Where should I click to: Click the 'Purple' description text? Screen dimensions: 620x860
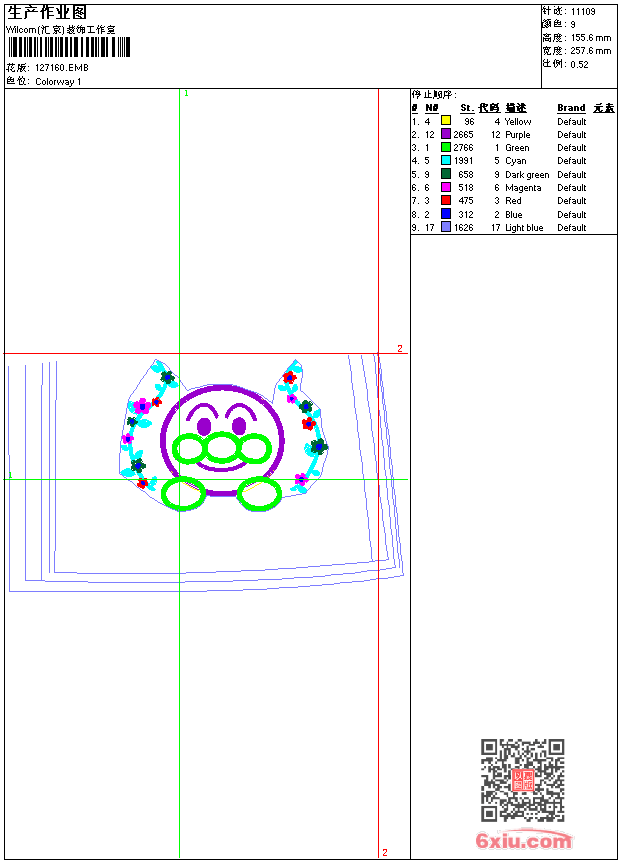[x=517, y=134]
